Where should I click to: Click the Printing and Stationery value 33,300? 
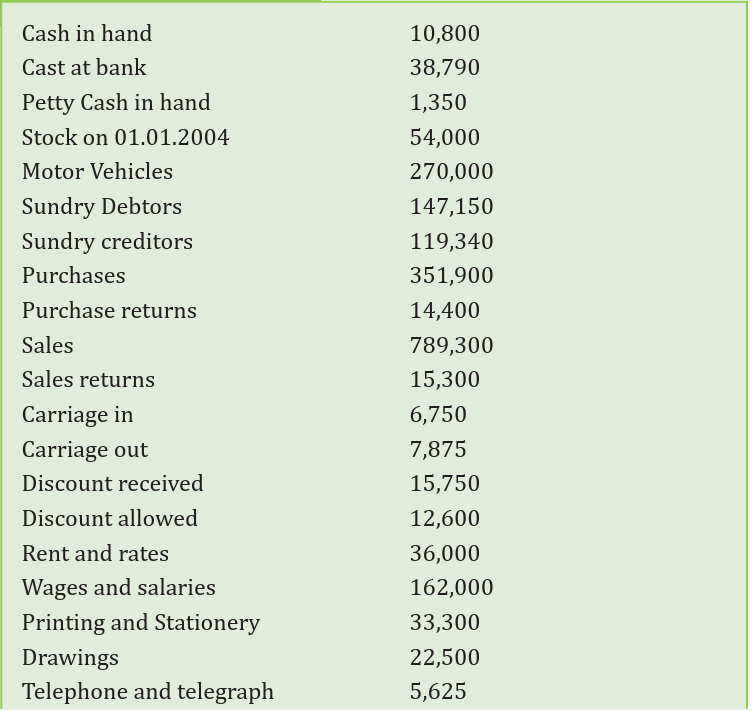pos(445,622)
